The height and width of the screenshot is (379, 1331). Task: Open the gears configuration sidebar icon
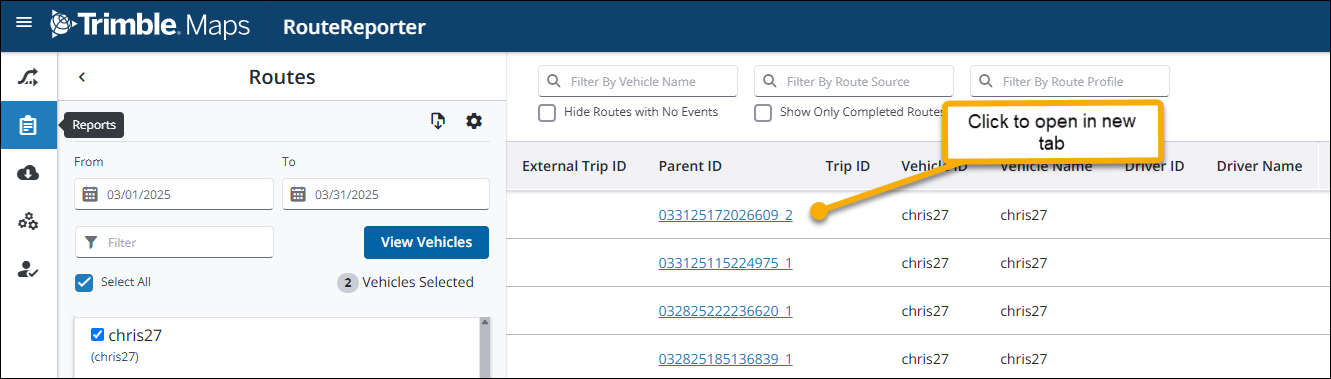coord(28,221)
